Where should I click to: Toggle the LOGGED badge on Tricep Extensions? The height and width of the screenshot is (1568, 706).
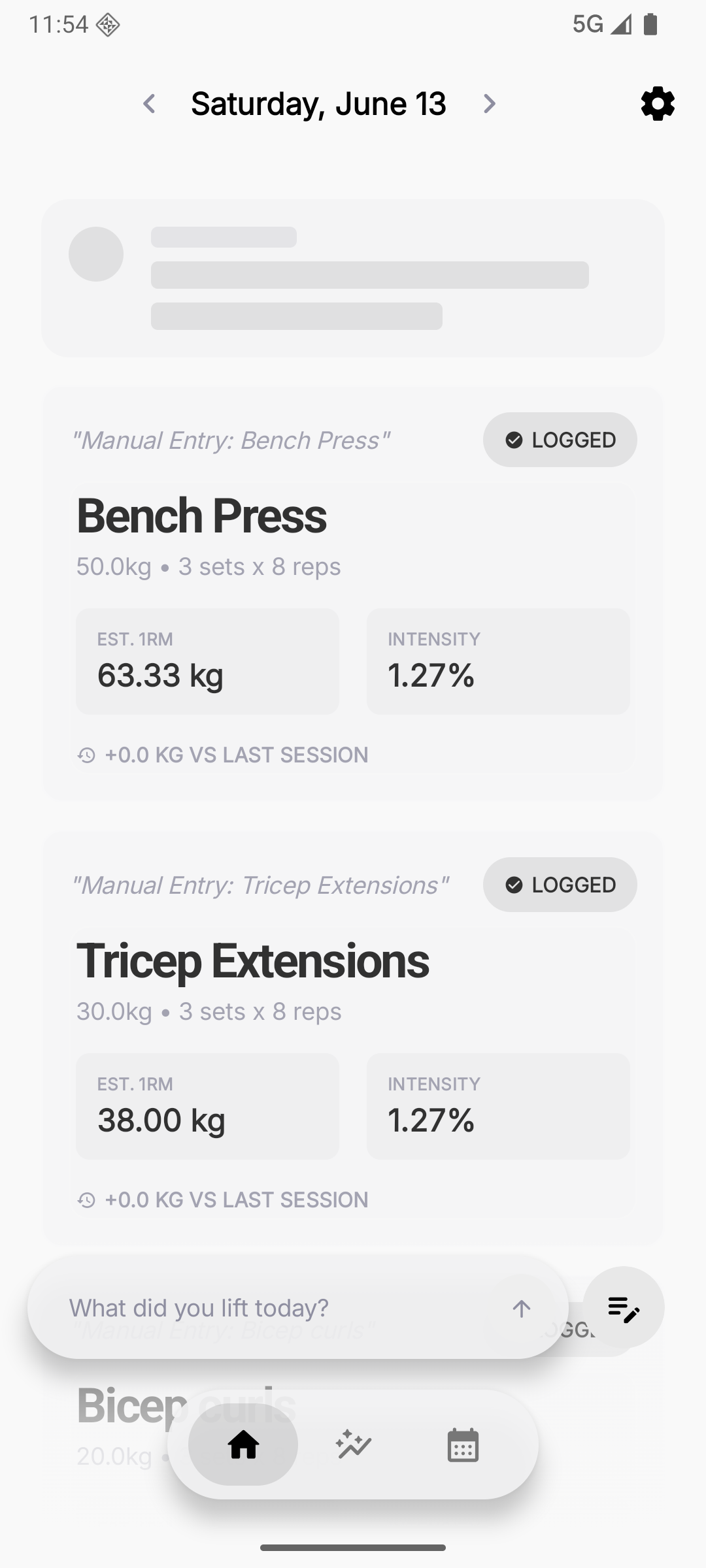(x=560, y=885)
